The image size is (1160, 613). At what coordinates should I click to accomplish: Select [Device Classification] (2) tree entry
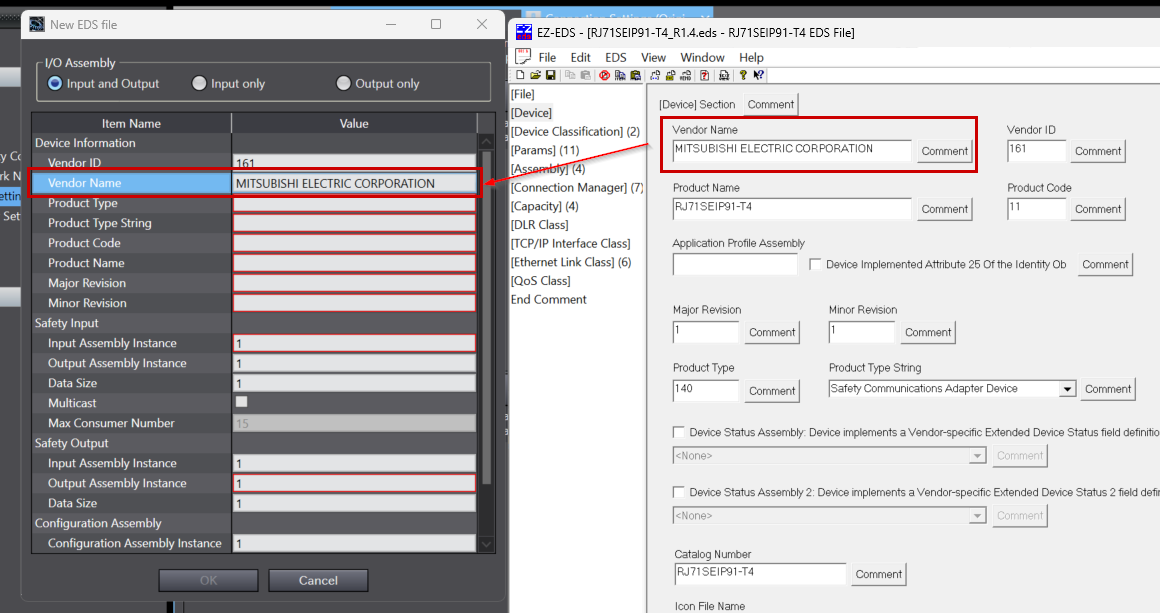coord(575,132)
